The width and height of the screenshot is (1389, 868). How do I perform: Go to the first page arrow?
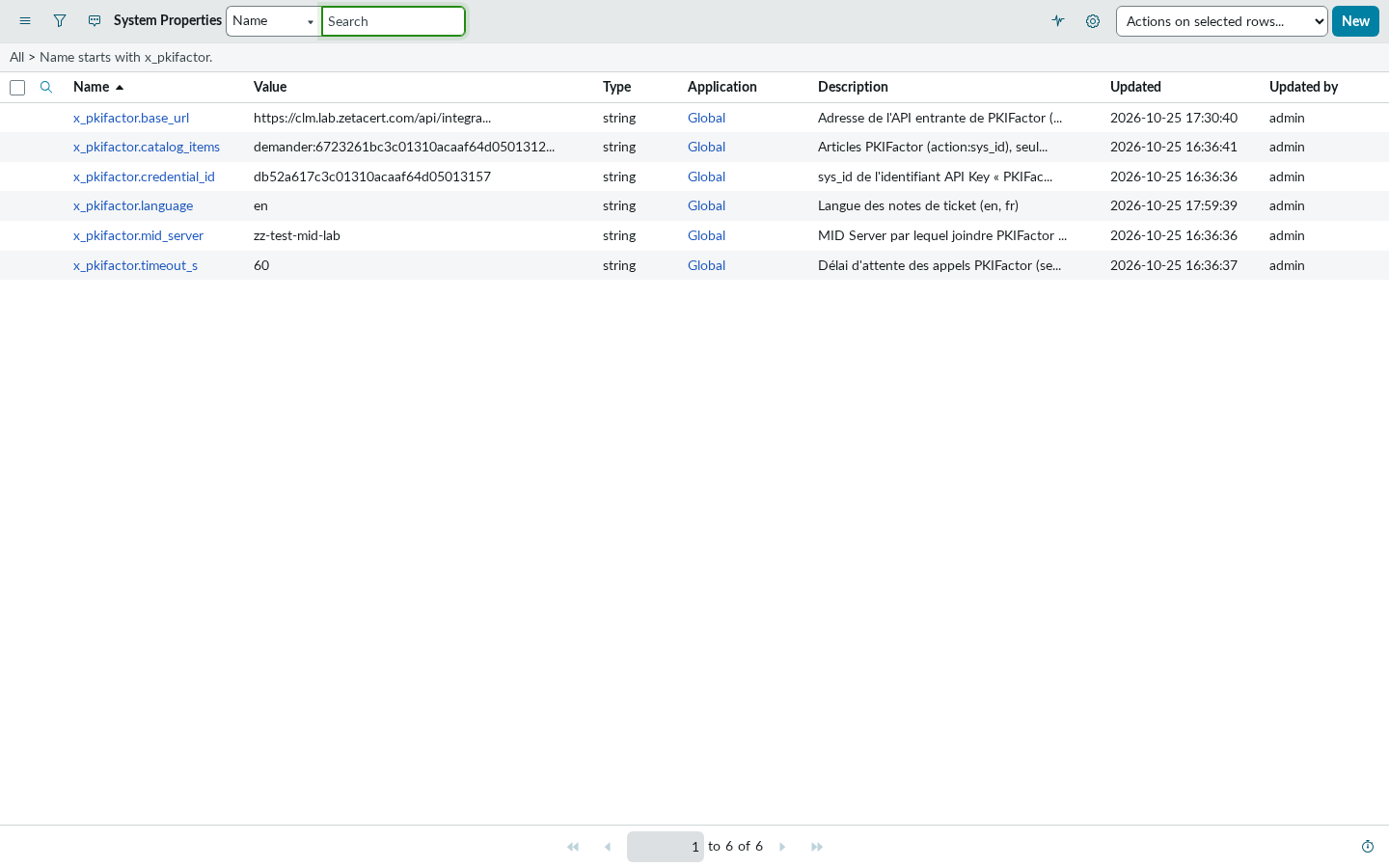pyautogui.click(x=573, y=847)
